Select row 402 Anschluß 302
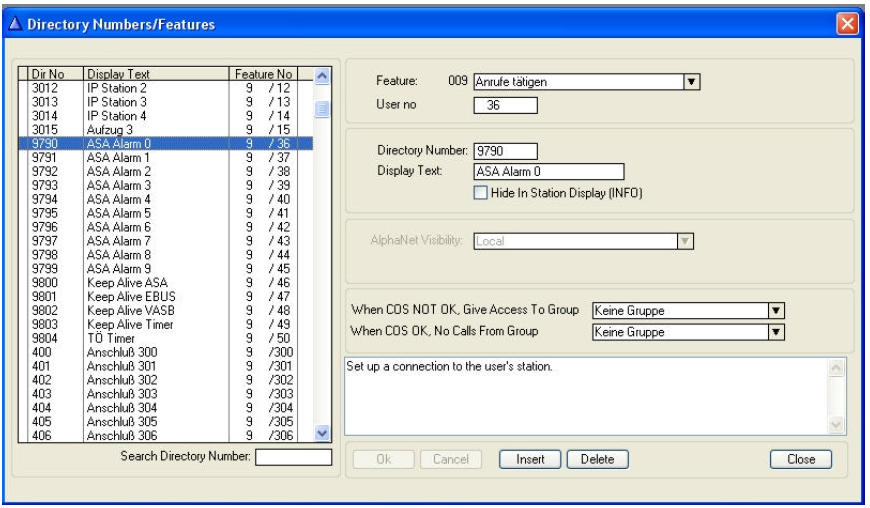 pos(166,380)
